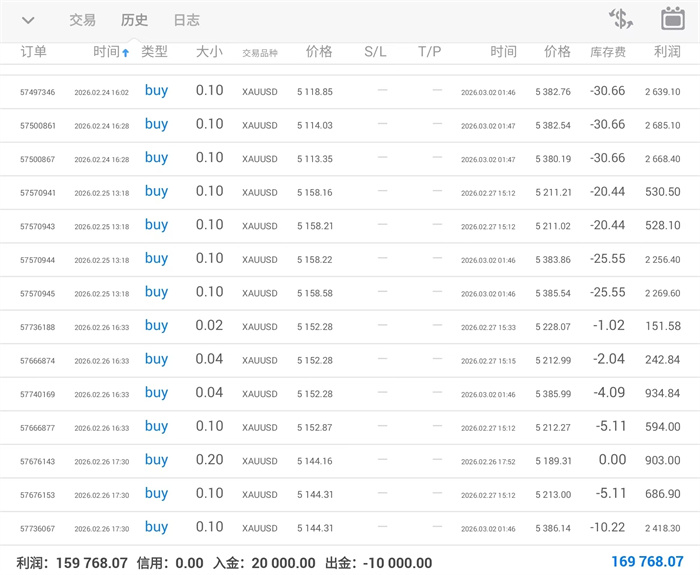This screenshot has height=575, width=700.
Task: Sort by the 大小 column header
Action: point(209,52)
